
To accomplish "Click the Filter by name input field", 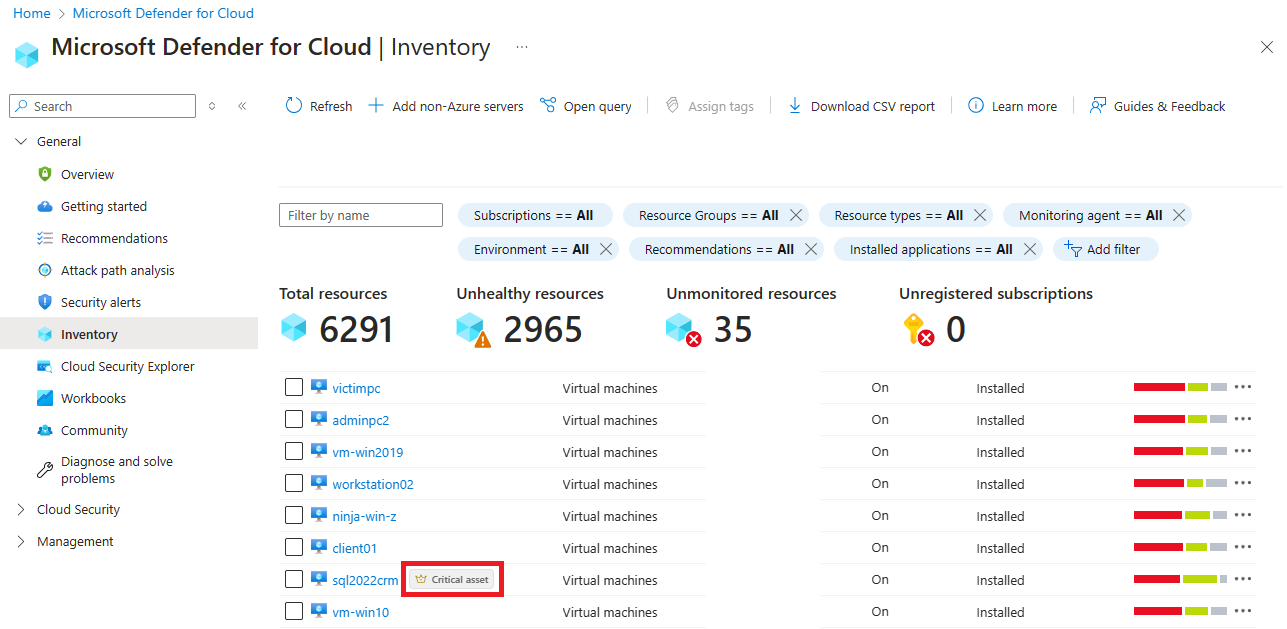I will (361, 215).
